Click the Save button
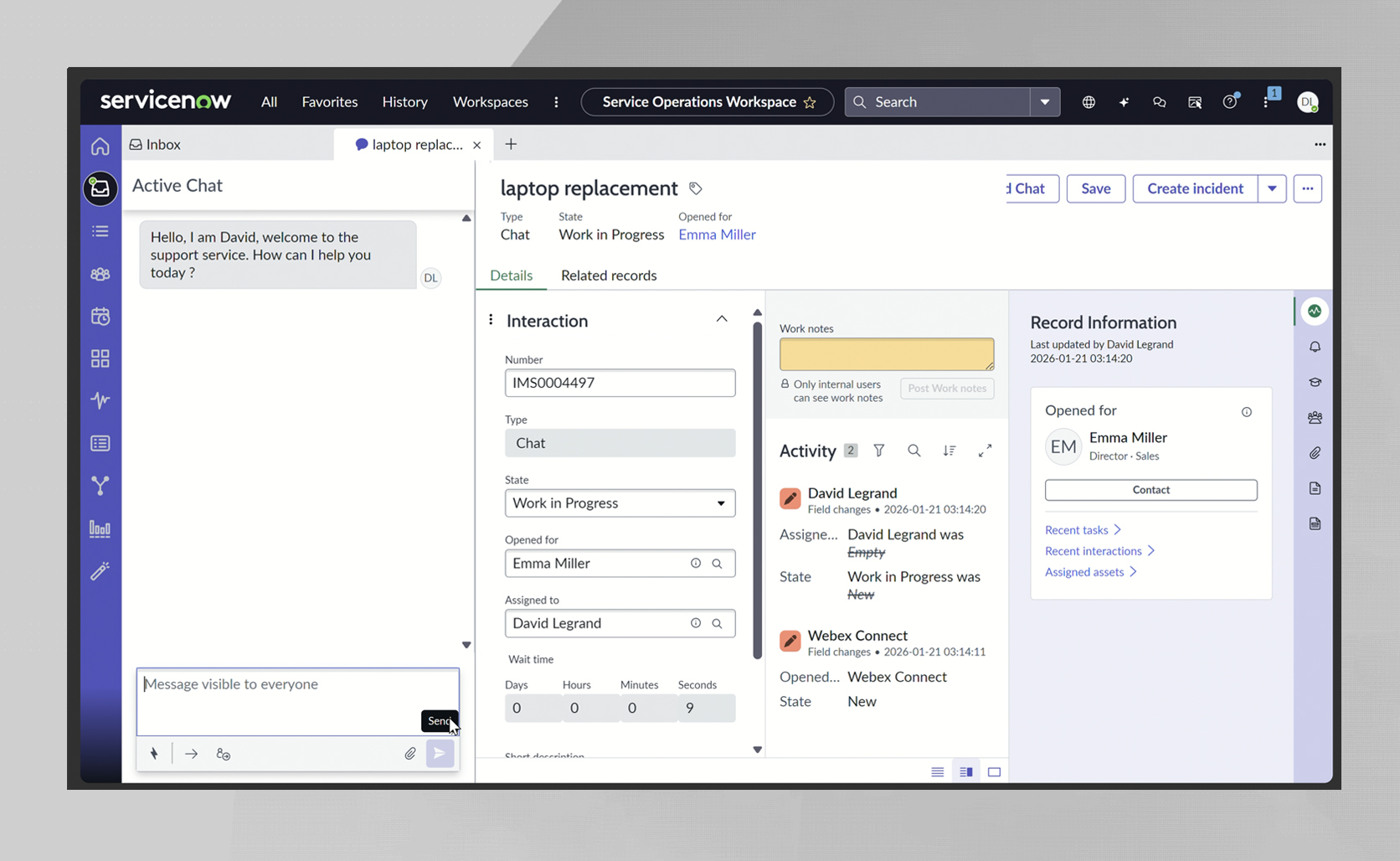Image resolution: width=1400 pixels, height=861 pixels. pos(1095,188)
